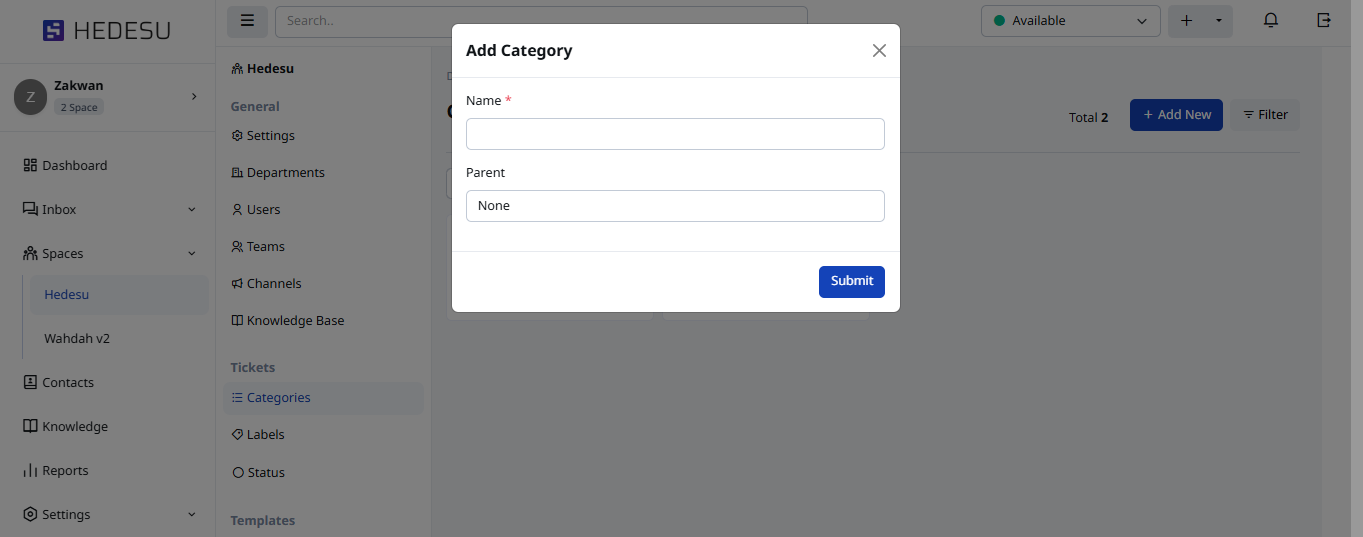Expand the Inbox menu chevron
The height and width of the screenshot is (537, 1363).
pyautogui.click(x=192, y=210)
